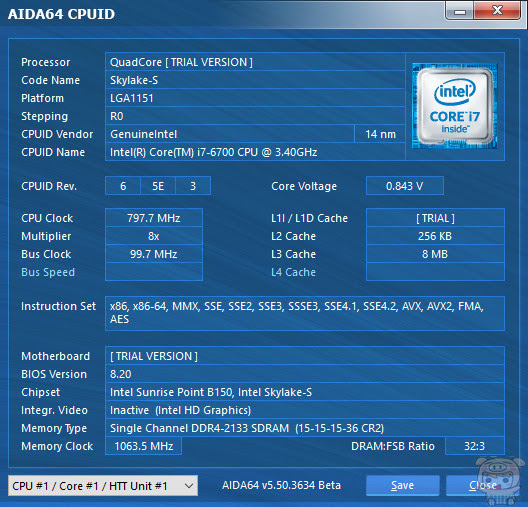The height and width of the screenshot is (507, 528).
Task: Click the dropdown chevron arrow beside HTT Unit #1
Action: point(189,485)
